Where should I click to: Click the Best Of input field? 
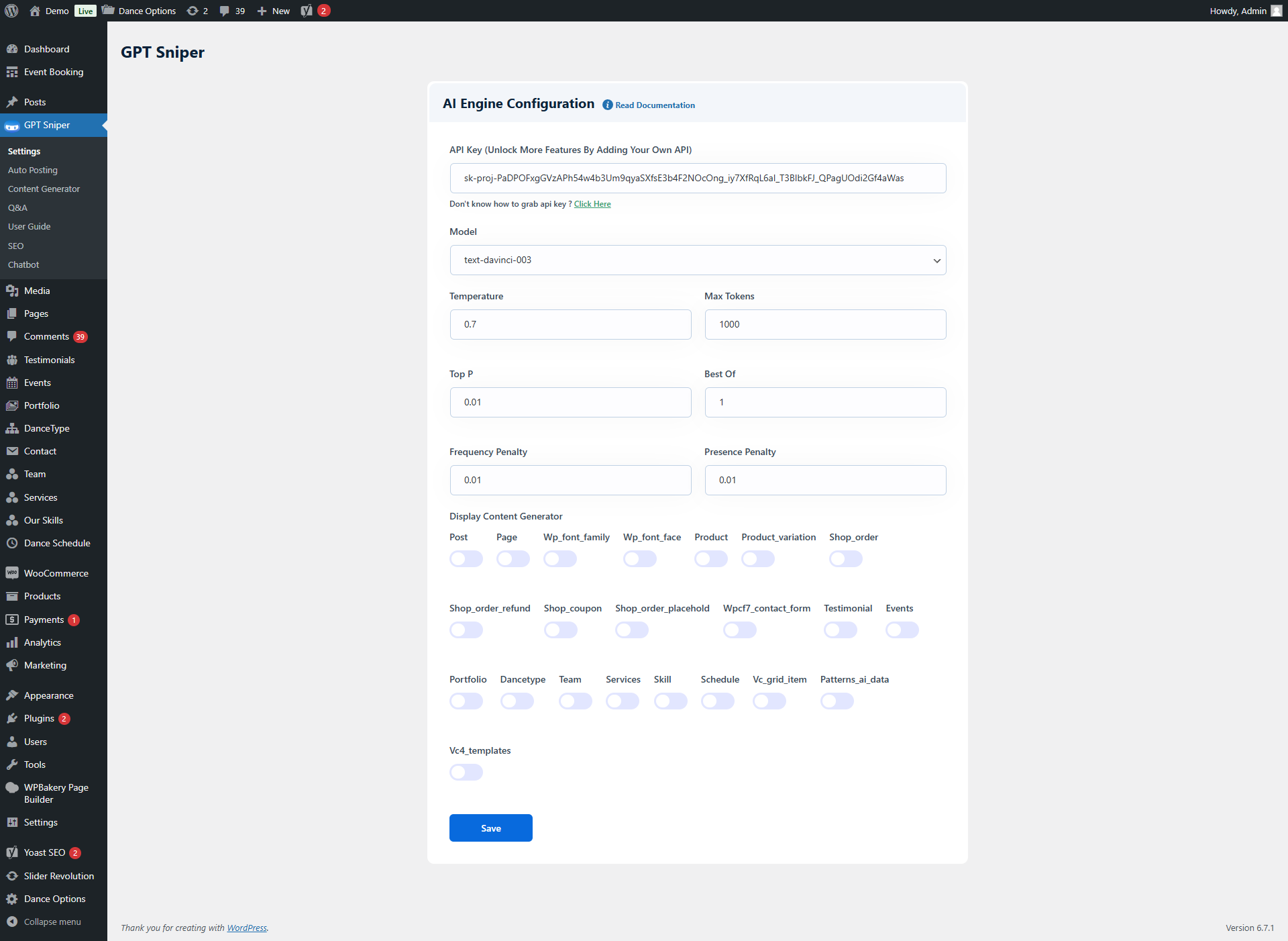[825, 402]
